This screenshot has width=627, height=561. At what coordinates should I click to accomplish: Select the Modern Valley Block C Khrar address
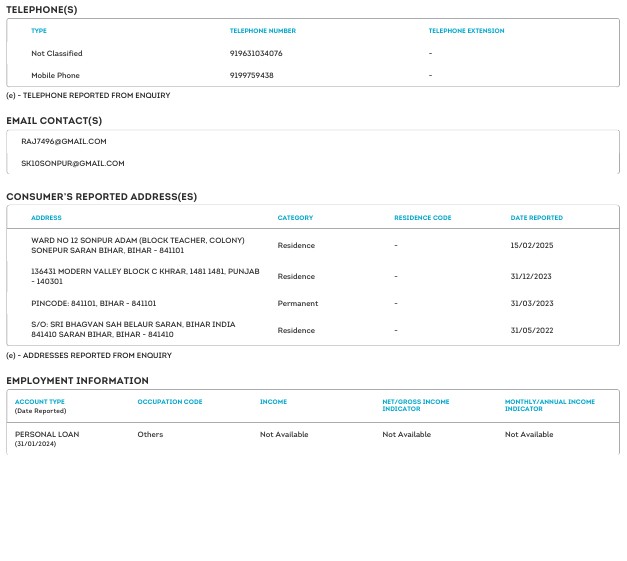pos(145,276)
